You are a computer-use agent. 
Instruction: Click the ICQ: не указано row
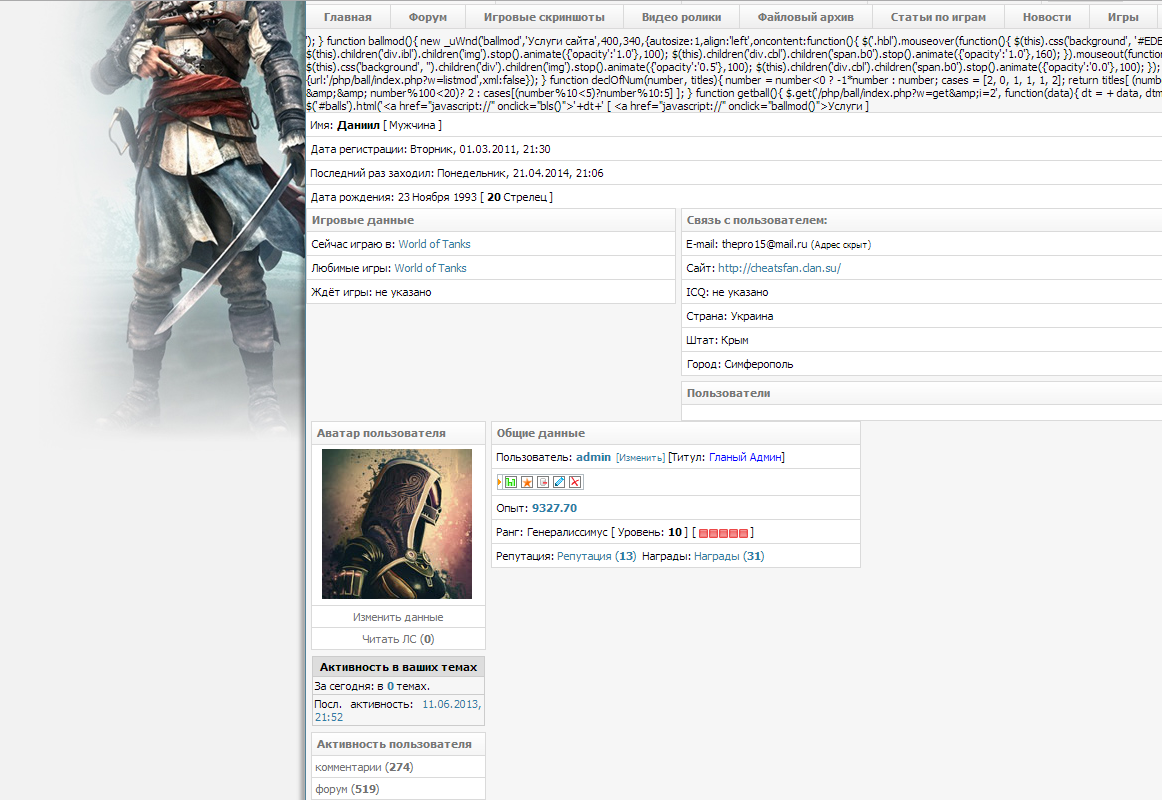(x=921, y=293)
